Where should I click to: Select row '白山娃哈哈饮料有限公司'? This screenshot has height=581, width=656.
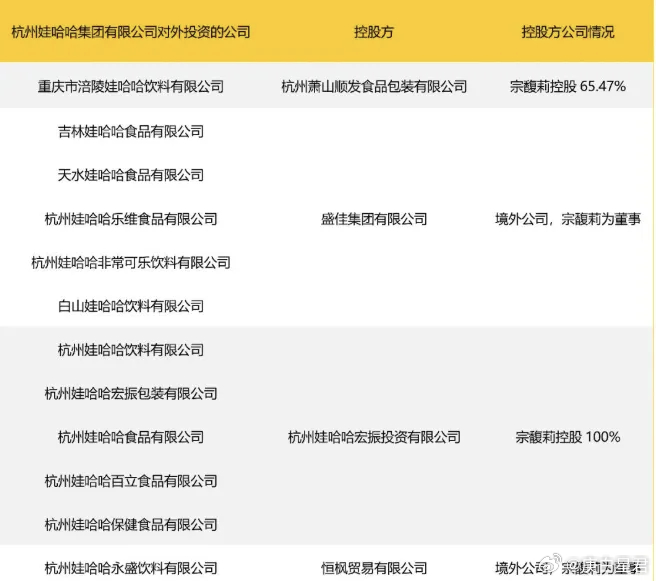tap(131, 306)
